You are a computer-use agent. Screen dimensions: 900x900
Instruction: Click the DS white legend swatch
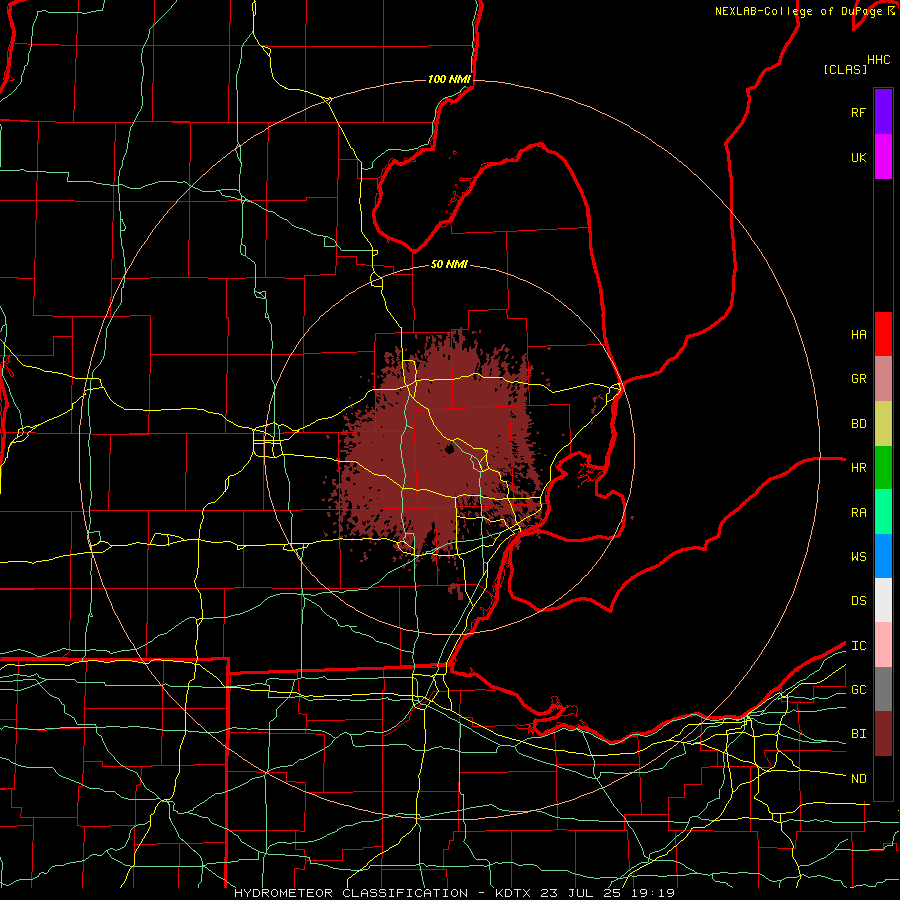[883, 600]
